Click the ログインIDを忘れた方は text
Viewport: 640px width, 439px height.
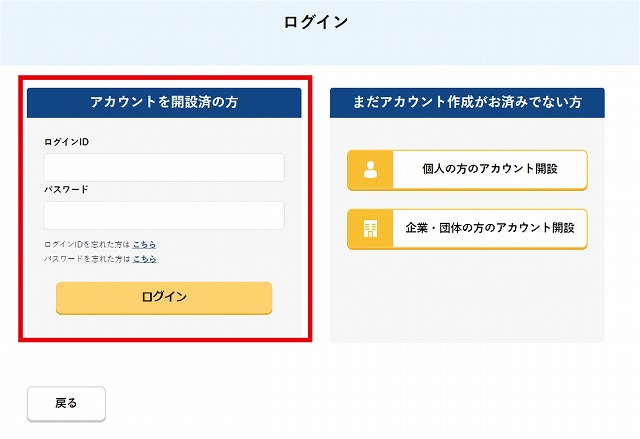pos(87,244)
